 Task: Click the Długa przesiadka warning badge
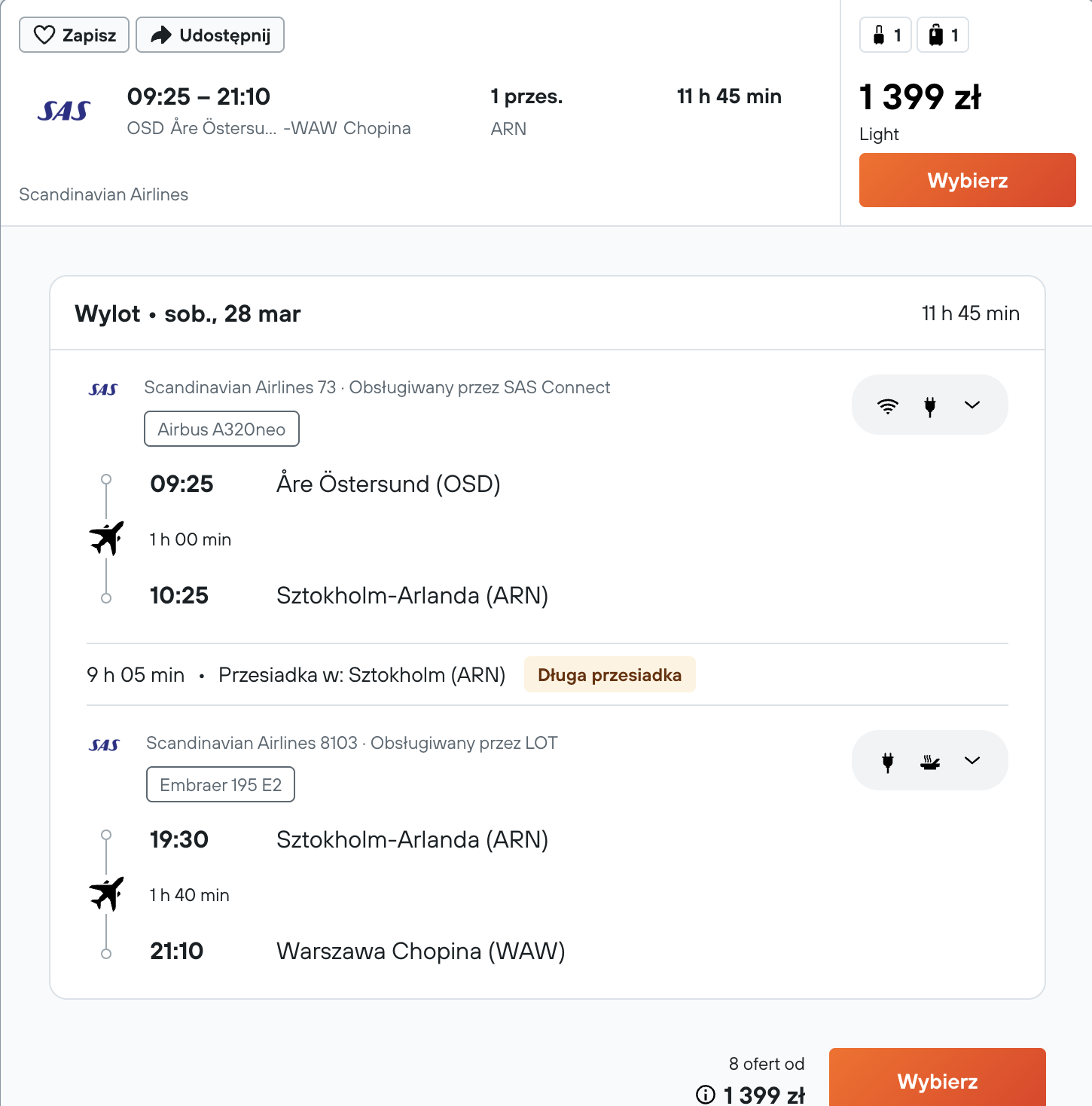609,674
